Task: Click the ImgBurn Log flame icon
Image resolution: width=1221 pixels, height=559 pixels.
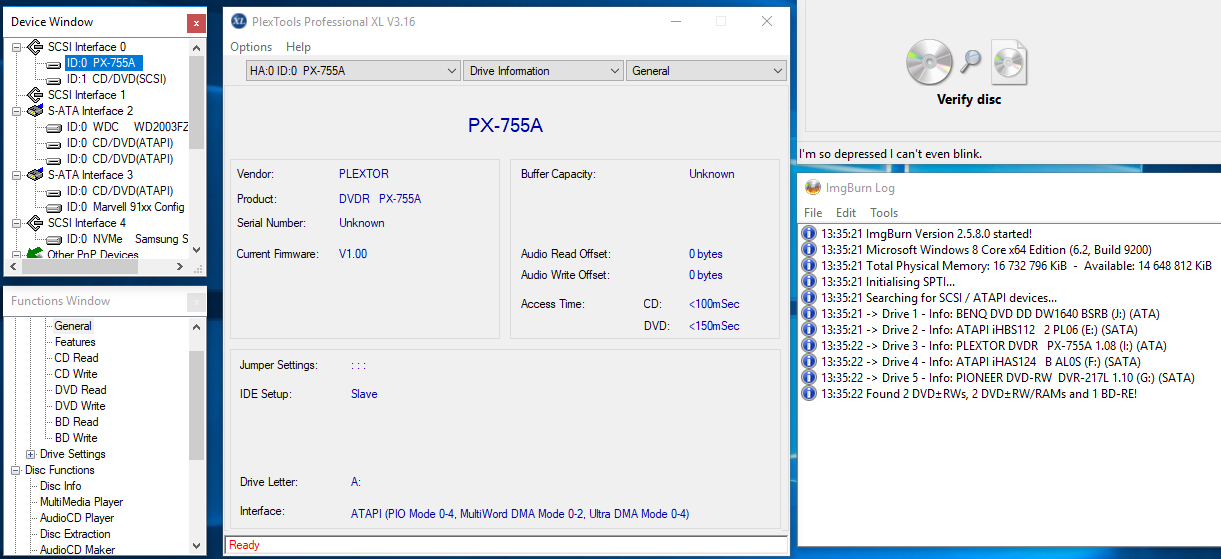Action: click(x=813, y=187)
